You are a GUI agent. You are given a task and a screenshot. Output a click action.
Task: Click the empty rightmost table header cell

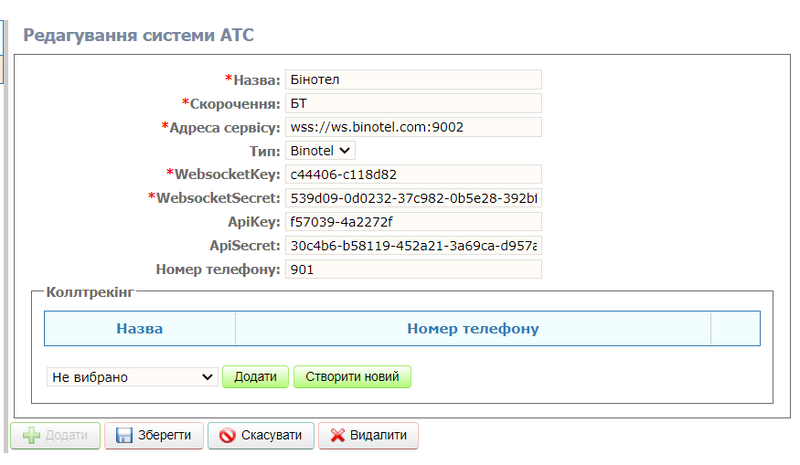pos(735,328)
